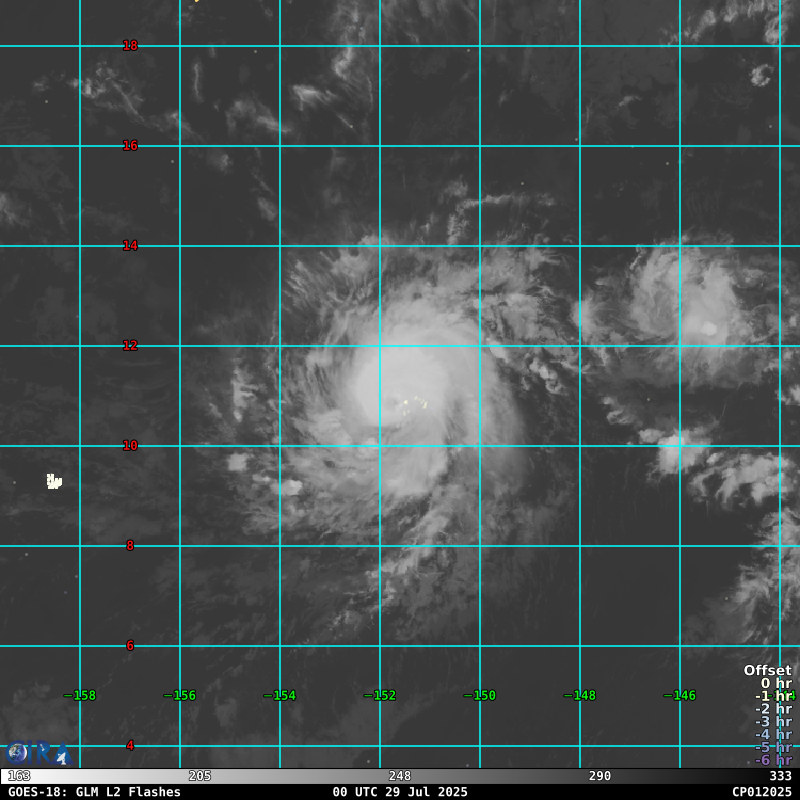Click the 205 value on the color bar

200,776
